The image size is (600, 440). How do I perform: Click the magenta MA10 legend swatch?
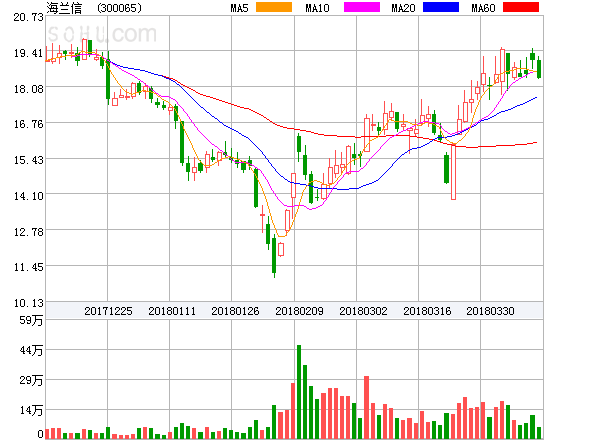[x=362, y=7]
